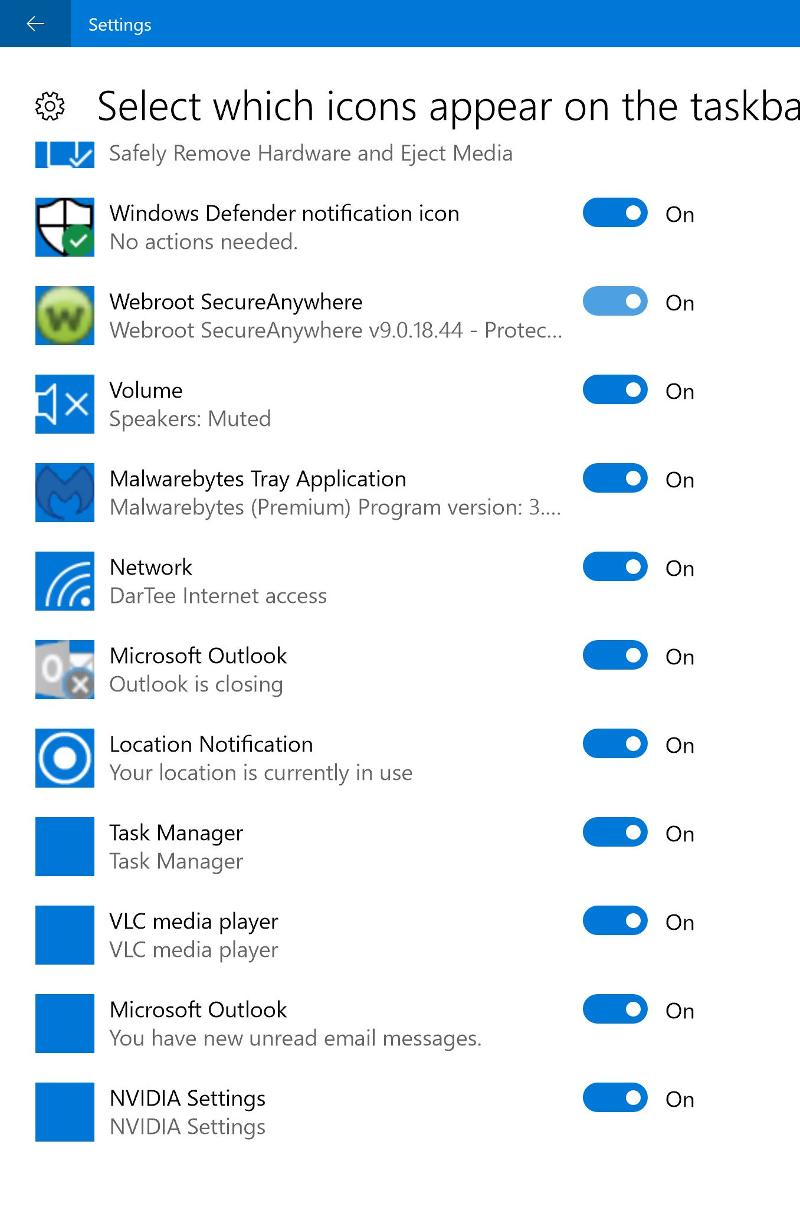This screenshot has height=1212, width=800.
Task: Turn off the Network icon toggle
Action: pos(616,567)
